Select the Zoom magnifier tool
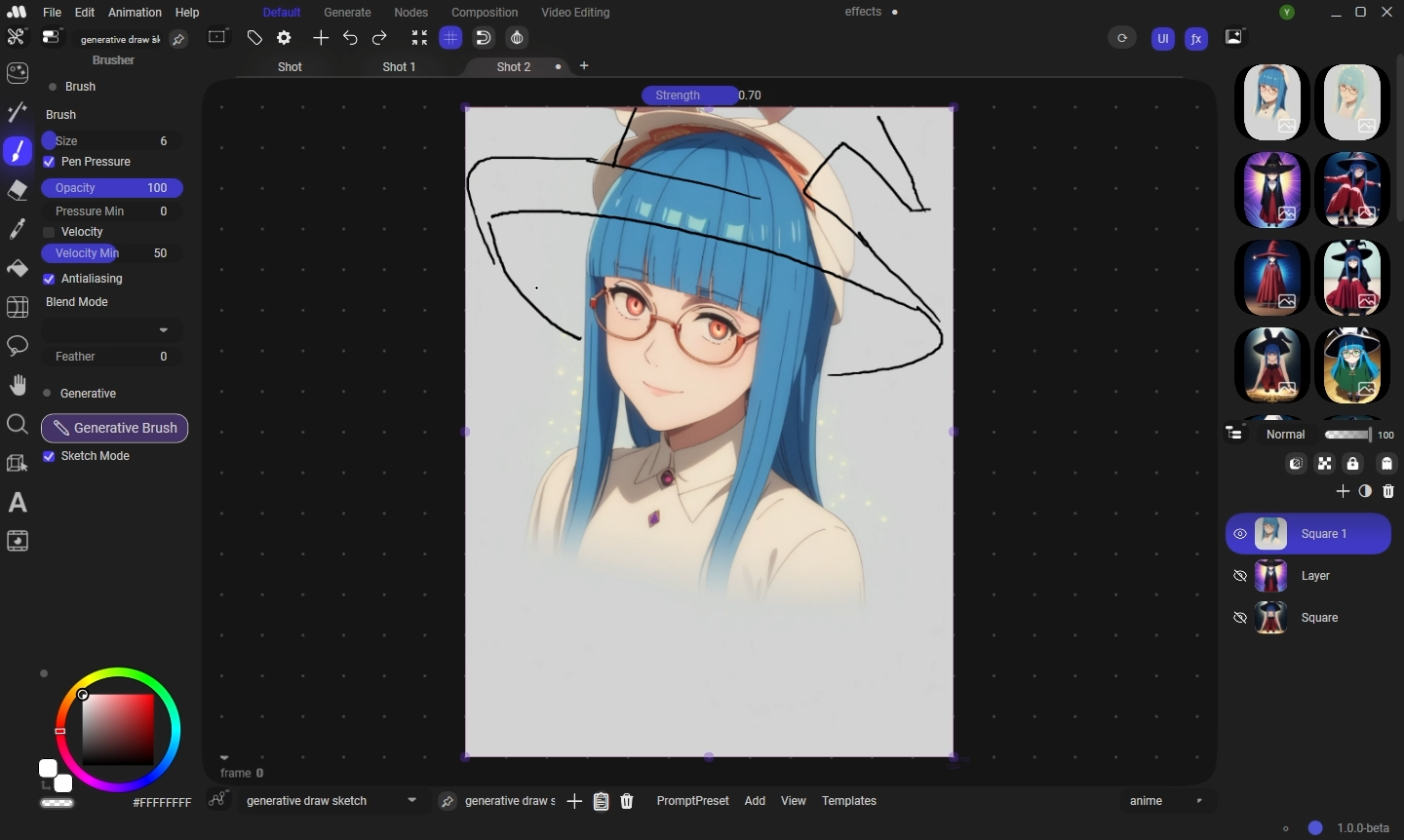The image size is (1404, 840). point(18,424)
